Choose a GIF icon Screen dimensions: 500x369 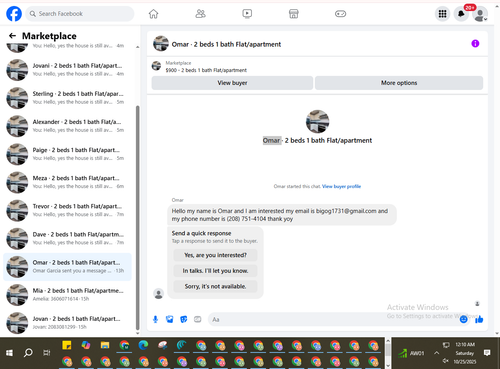198,319
